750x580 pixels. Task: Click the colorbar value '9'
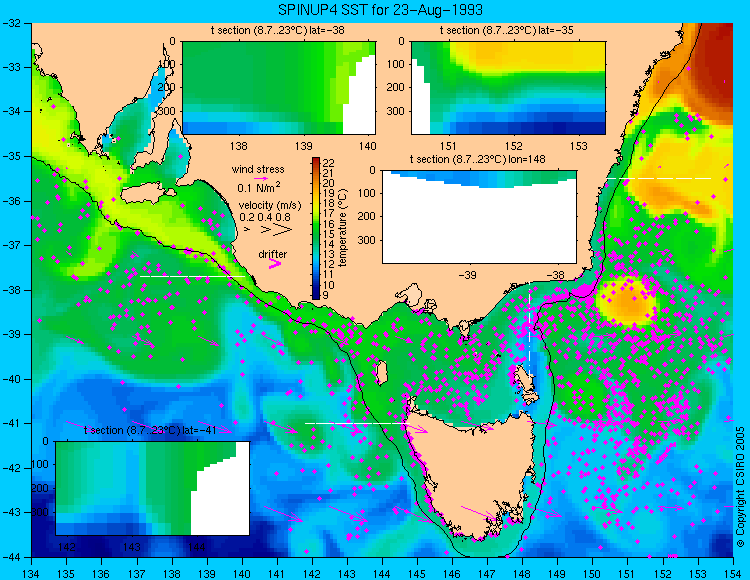click(326, 295)
